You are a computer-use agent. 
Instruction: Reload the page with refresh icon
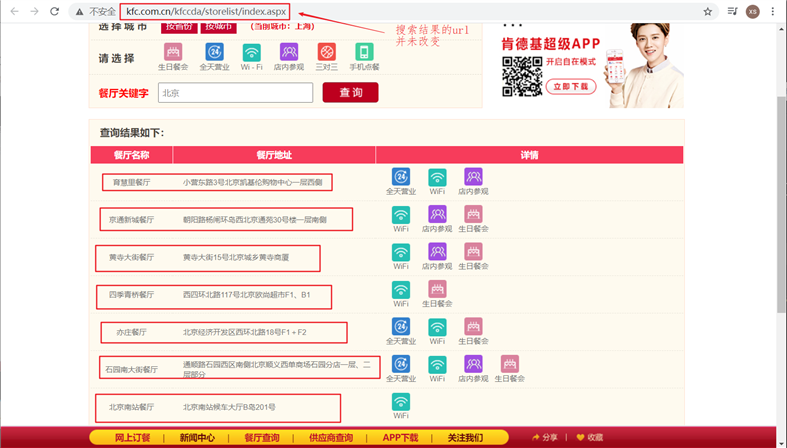(54, 11)
